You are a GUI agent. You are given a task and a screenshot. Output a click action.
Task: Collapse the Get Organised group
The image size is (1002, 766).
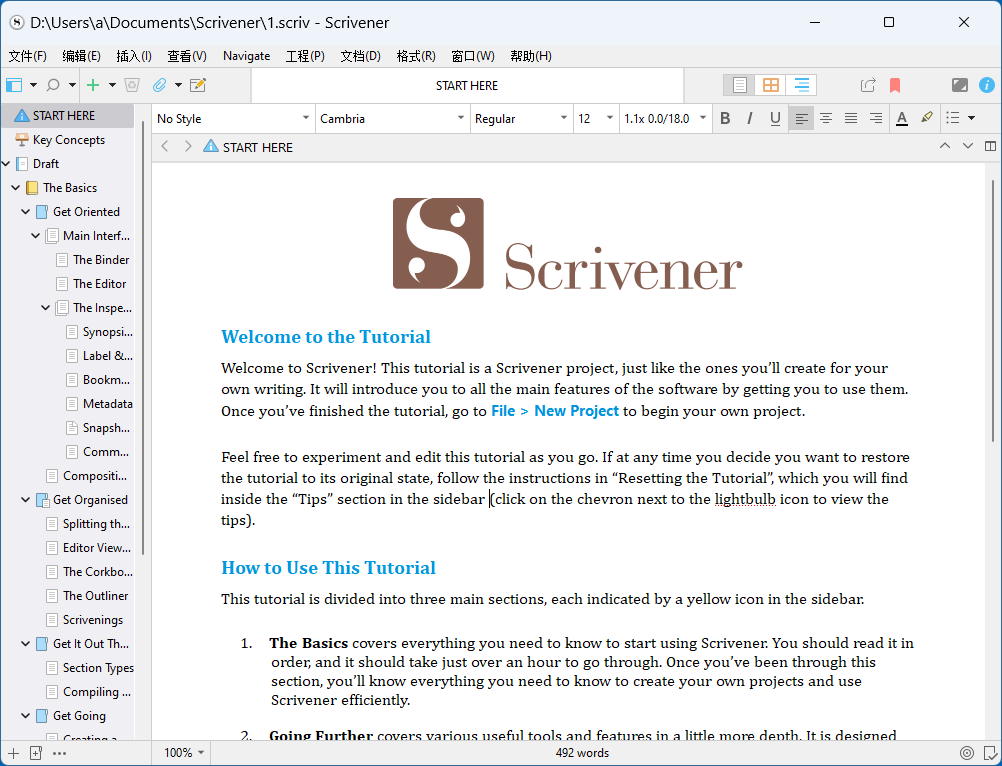click(26, 500)
